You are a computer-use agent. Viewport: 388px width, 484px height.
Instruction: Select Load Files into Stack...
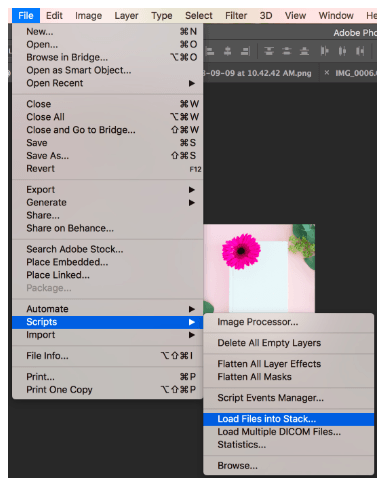[288, 419]
